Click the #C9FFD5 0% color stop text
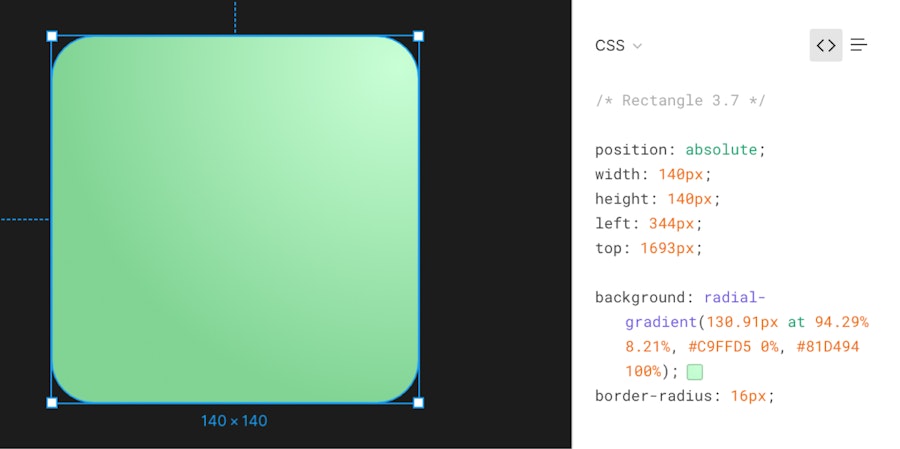The height and width of the screenshot is (449, 900). pos(733,347)
